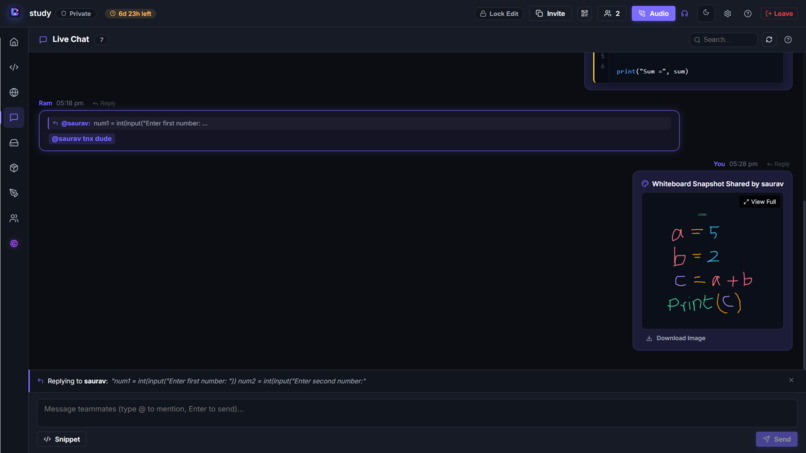Viewport: 806px width, 453px height.
Task: Open the whiteboard pen sidebar icon
Action: [x=14, y=193]
